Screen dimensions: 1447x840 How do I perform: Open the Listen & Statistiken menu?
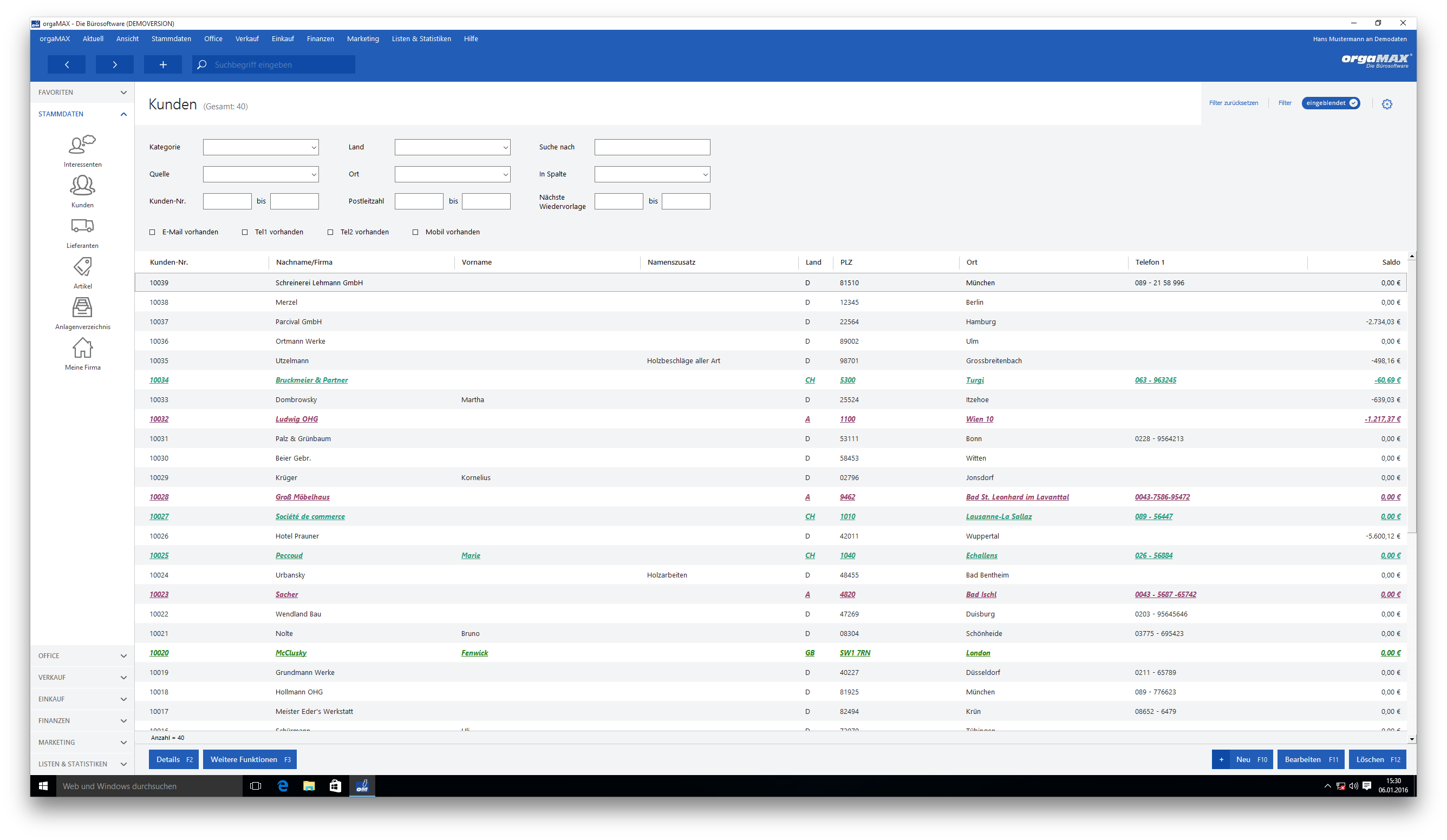(x=421, y=39)
